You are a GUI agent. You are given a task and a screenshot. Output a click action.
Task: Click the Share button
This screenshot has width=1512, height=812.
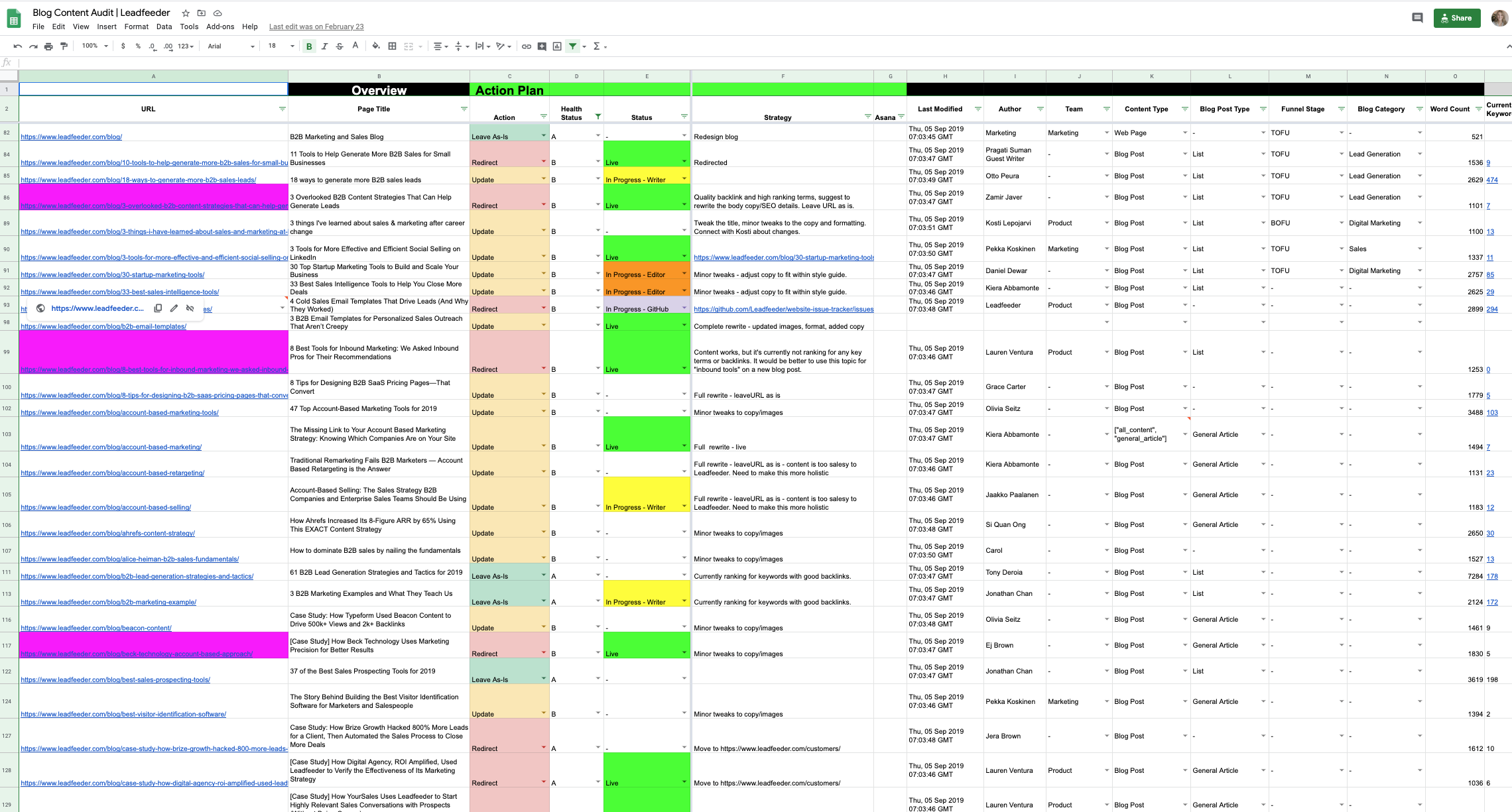click(x=1456, y=18)
